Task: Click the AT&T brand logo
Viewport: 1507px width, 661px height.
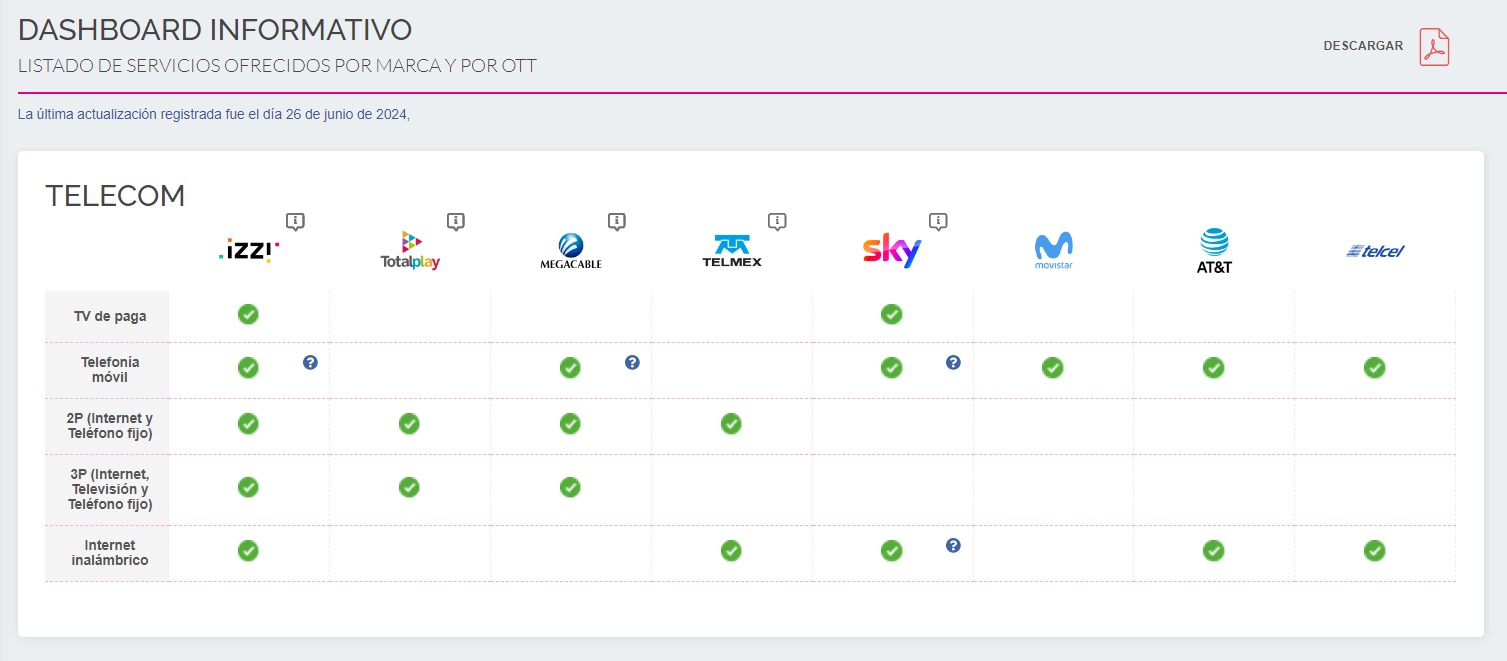Action: (1214, 251)
